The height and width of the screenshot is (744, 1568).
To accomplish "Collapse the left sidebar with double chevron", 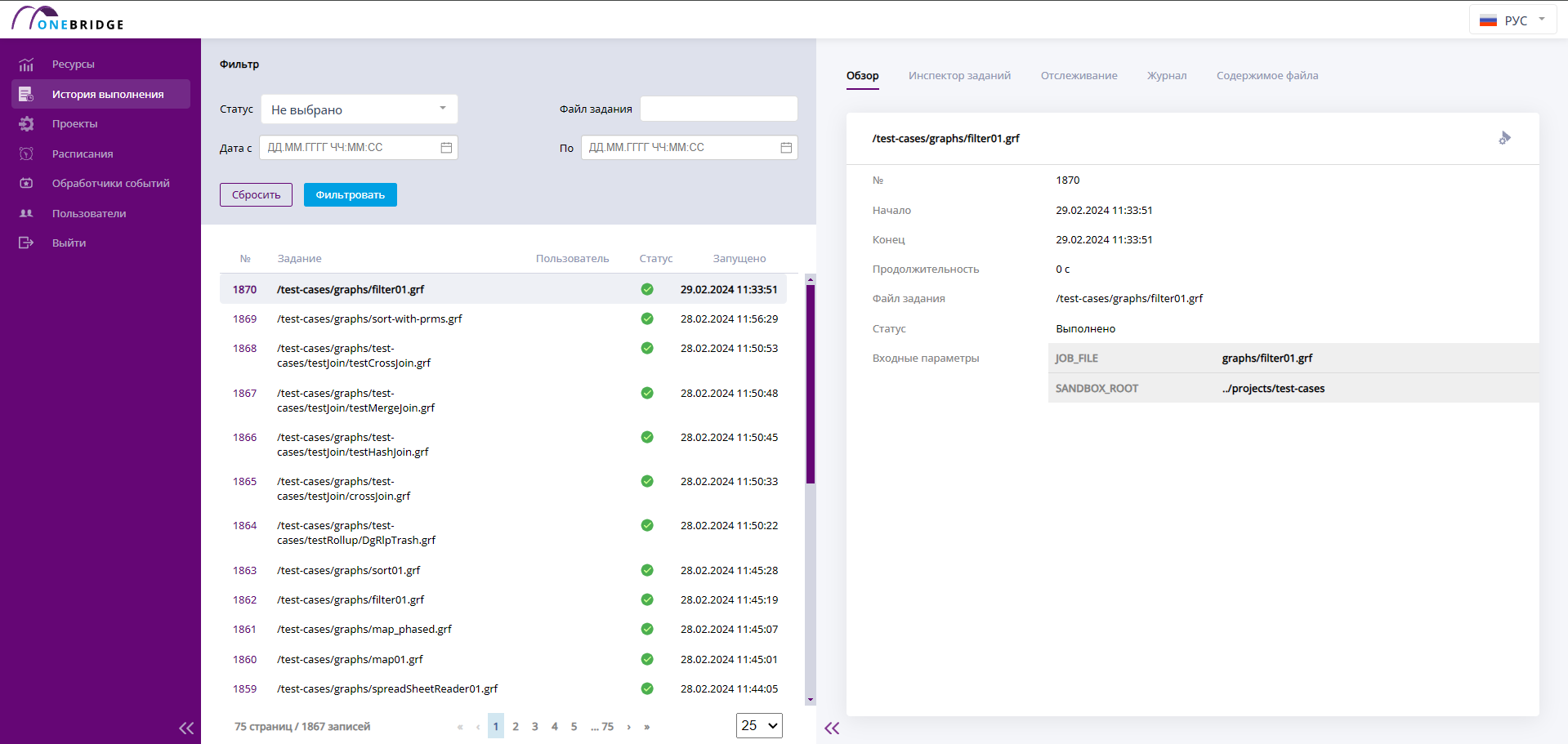I will pyautogui.click(x=186, y=728).
